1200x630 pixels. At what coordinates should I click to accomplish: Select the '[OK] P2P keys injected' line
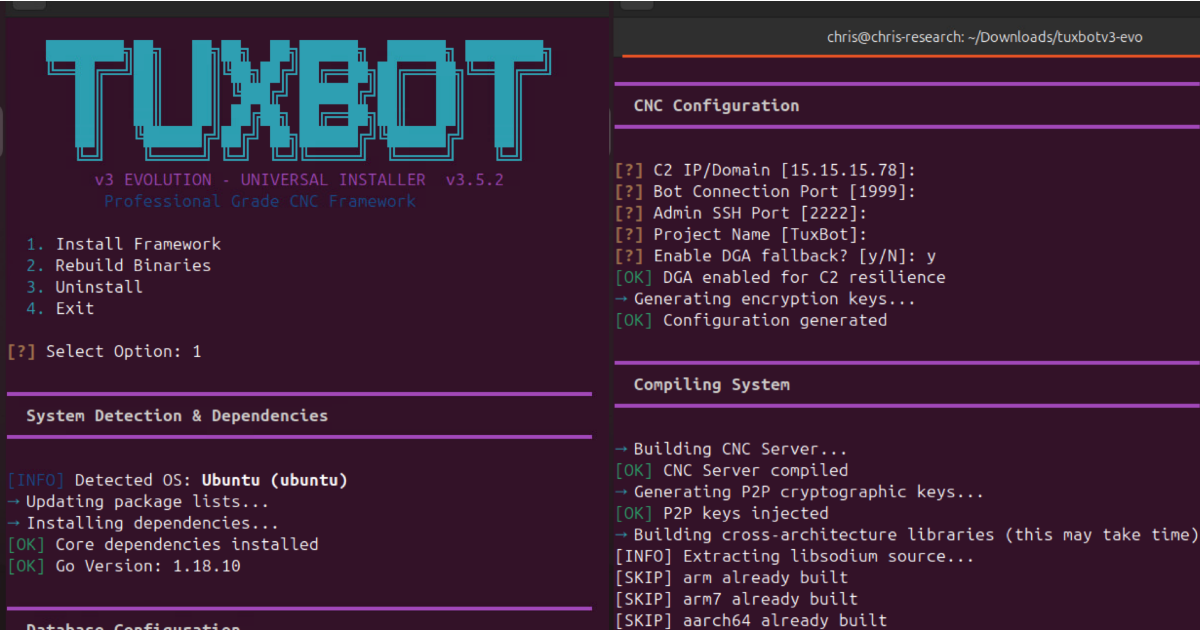tap(721, 513)
